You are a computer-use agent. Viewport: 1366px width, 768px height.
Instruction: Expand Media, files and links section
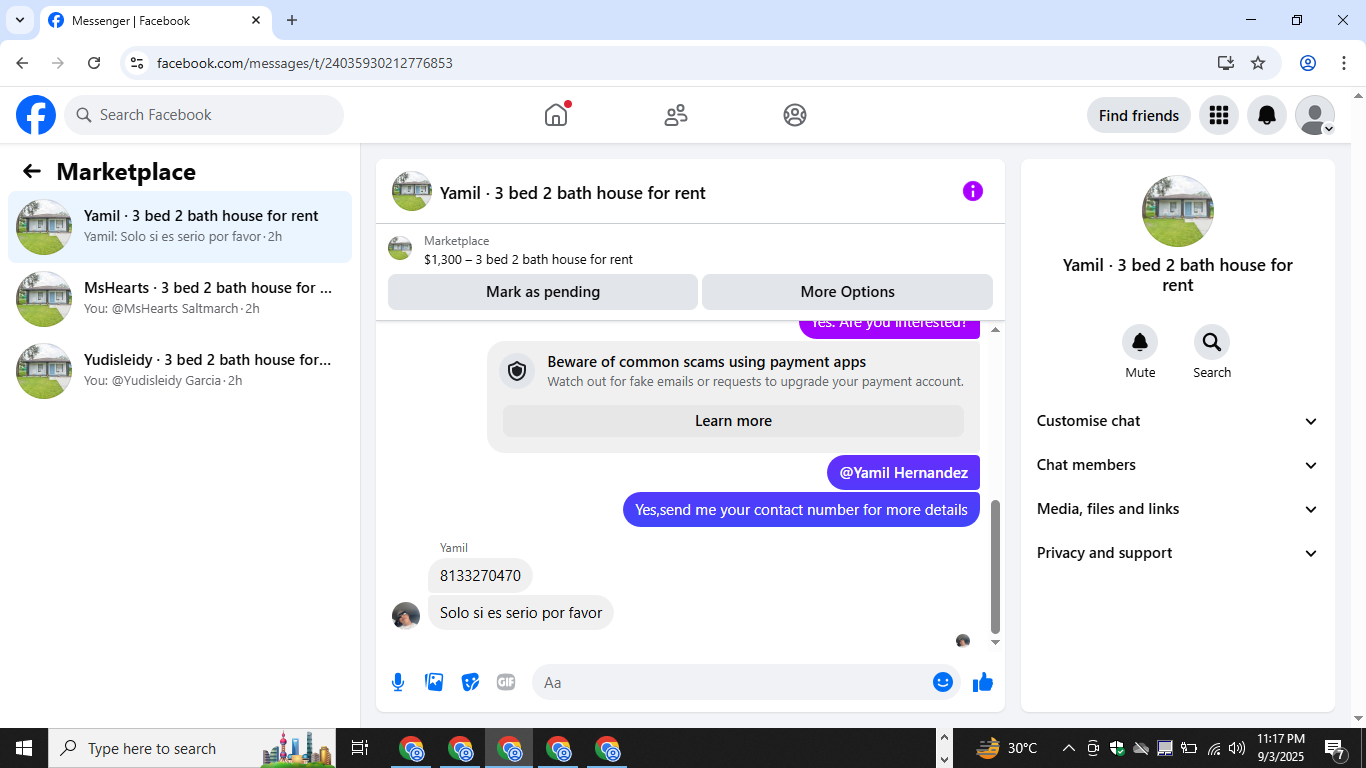(x=1178, y=509)
